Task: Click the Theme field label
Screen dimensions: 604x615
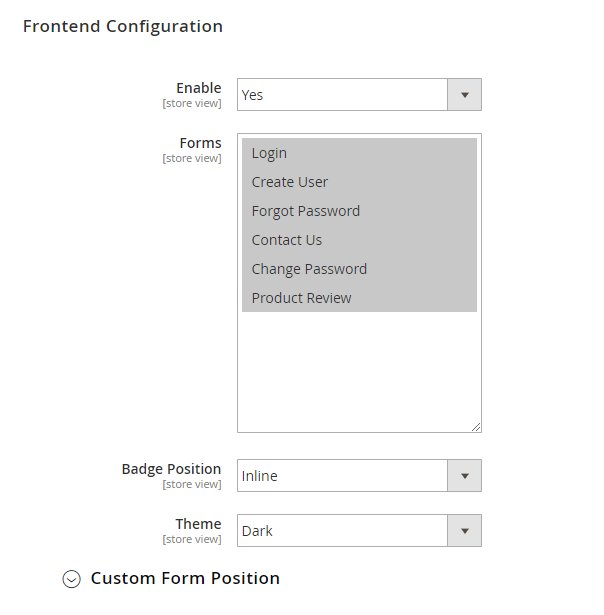Action: point(198,524)
